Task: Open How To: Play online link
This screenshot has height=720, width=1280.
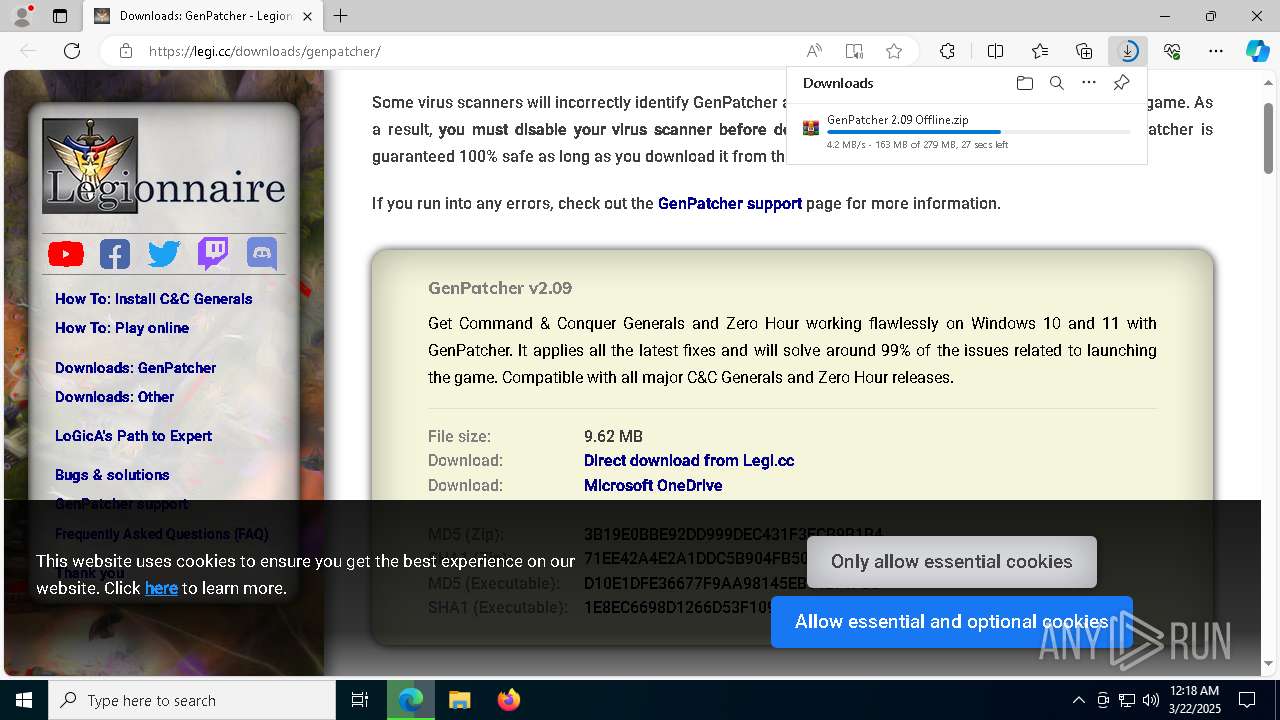Action: point(122,328)
